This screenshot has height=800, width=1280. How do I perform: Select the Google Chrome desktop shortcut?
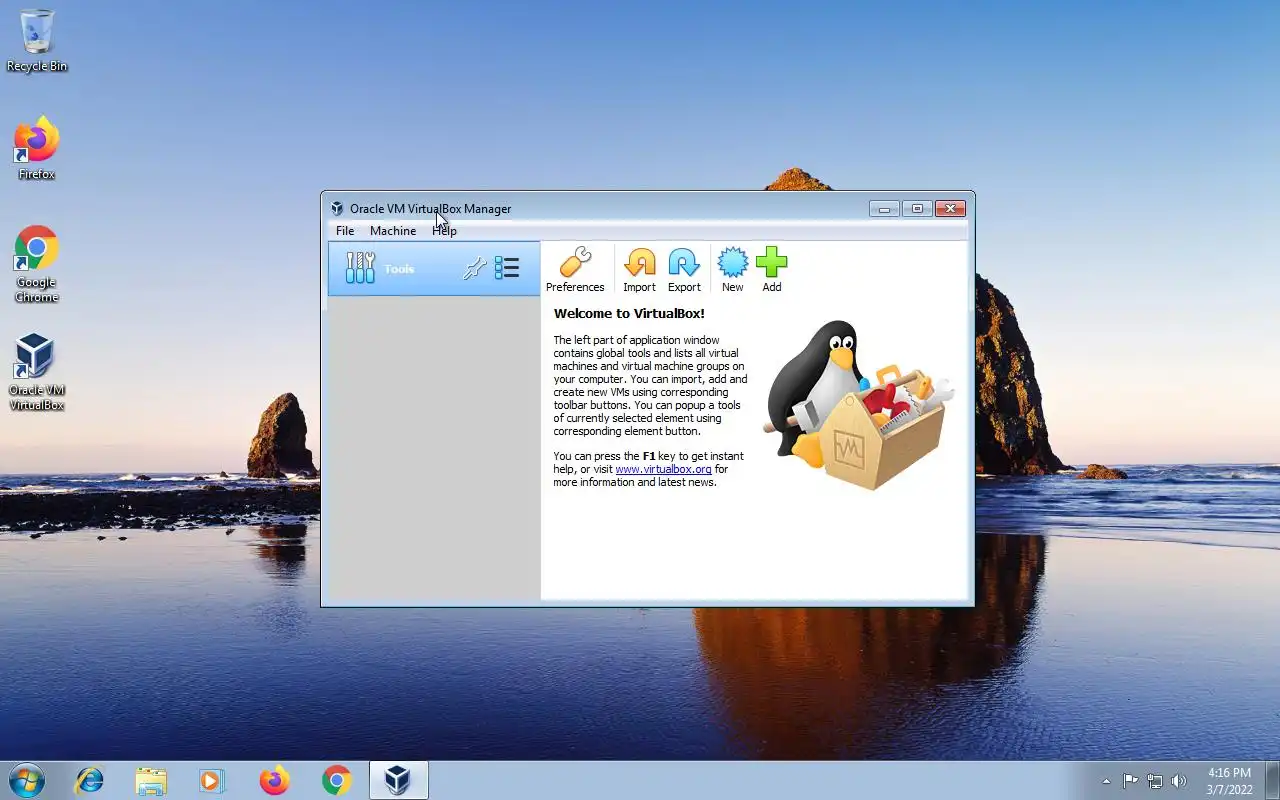click(37, 264)
